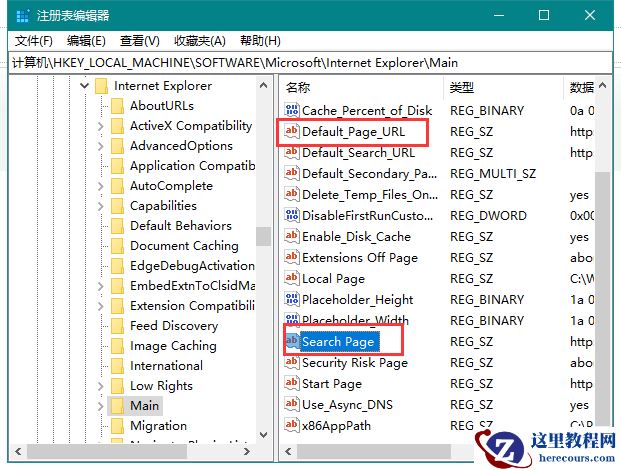Click the DisableFirstRunCusto... DWORD icon
The height and width of the screenshot is (470, 621).
coord(291,215)
